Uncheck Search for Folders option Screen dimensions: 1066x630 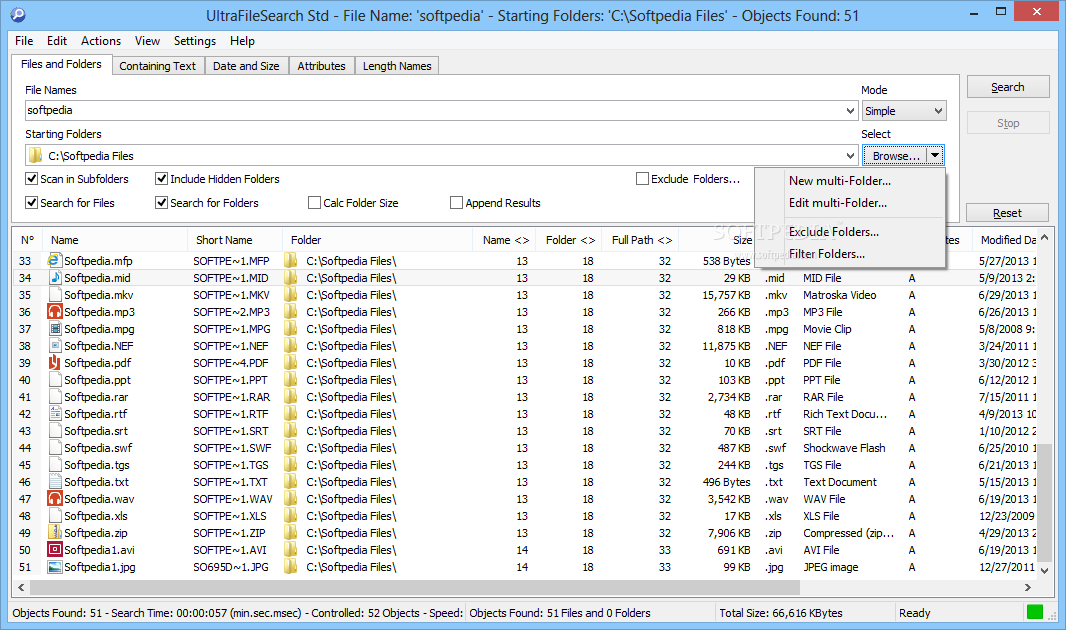point(161,203)
